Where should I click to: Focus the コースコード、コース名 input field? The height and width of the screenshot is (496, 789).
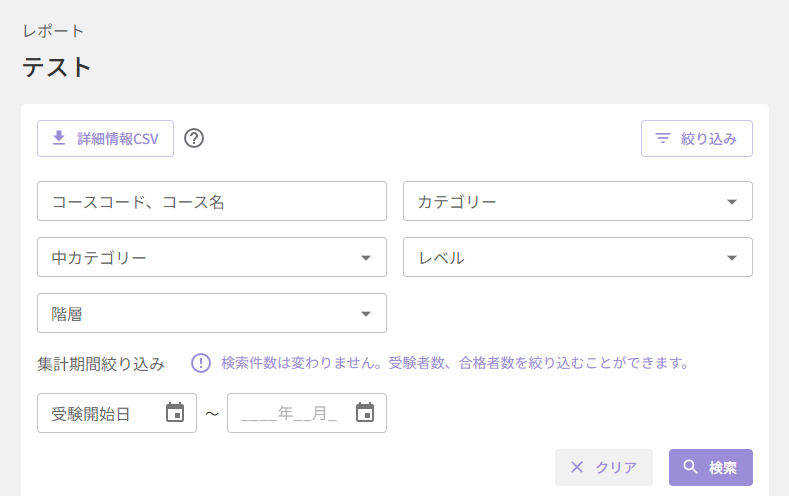pos(212,201)
